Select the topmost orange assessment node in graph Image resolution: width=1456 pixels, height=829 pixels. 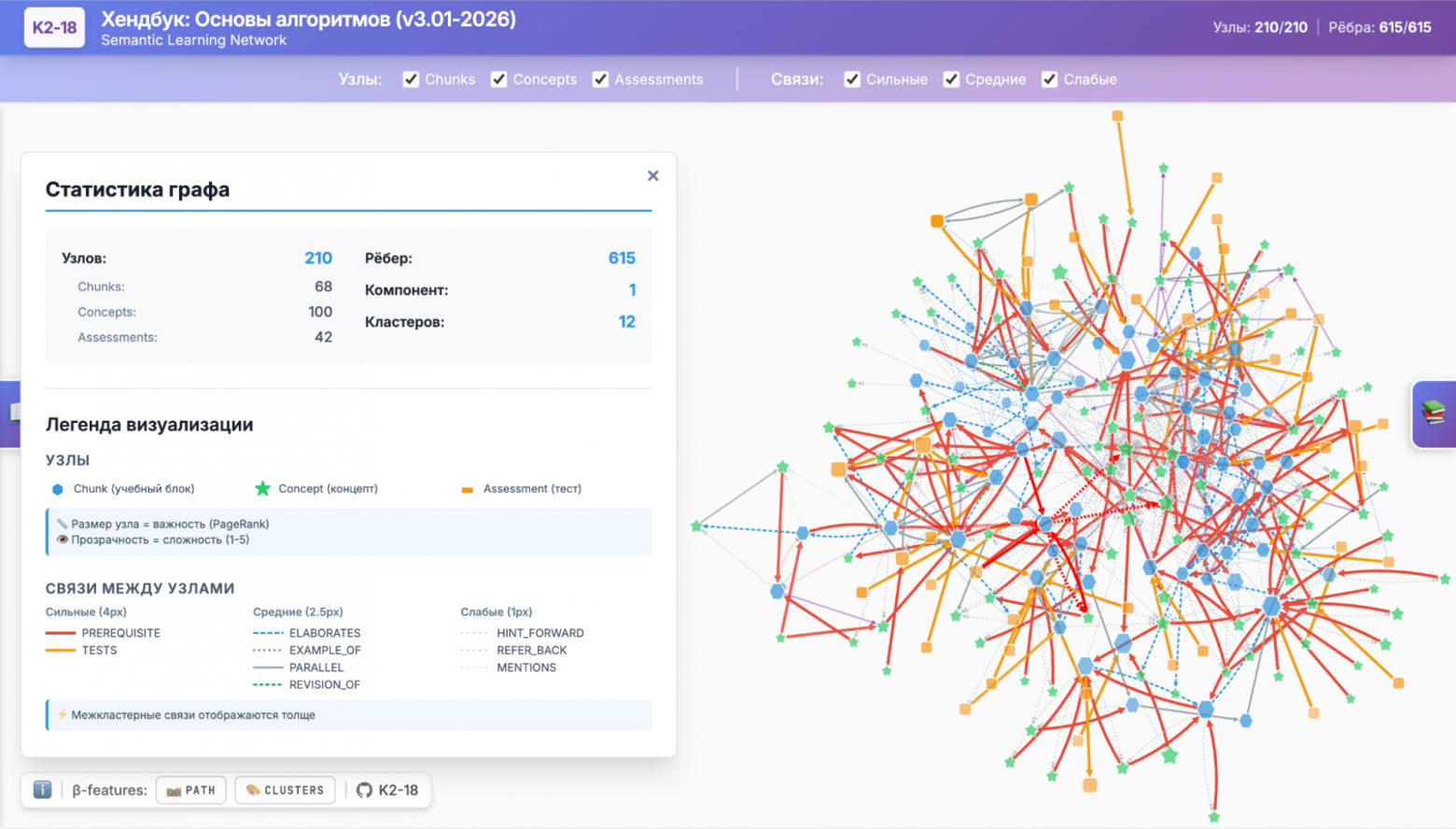pyautogui.click(x=1117, y=116)
